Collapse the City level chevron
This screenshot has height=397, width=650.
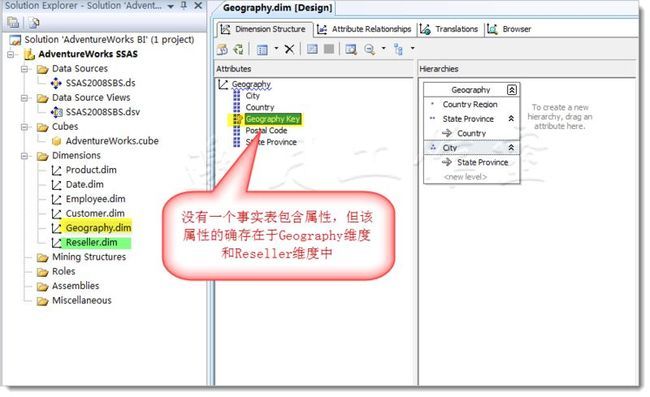point(512,148)
